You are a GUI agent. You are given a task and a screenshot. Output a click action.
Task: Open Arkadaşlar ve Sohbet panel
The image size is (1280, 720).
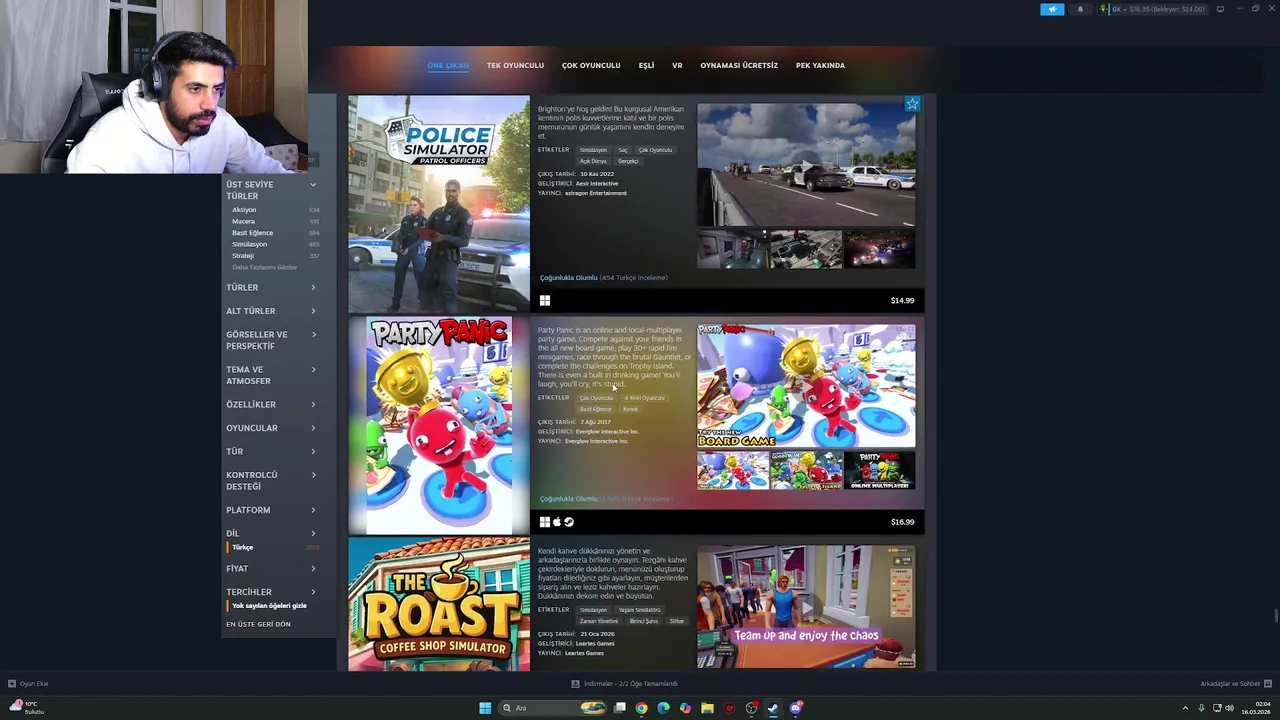click(1234, 684)
